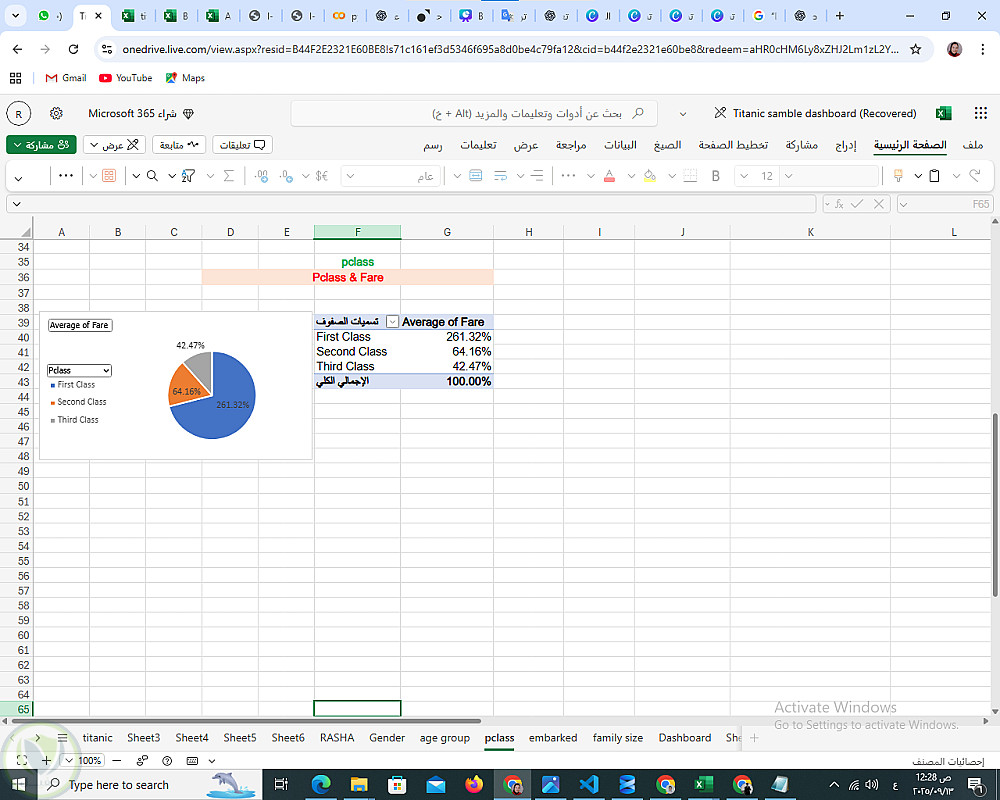Click the conditional formatting table icon
The image size is (1000, 800).
[109, 176]
